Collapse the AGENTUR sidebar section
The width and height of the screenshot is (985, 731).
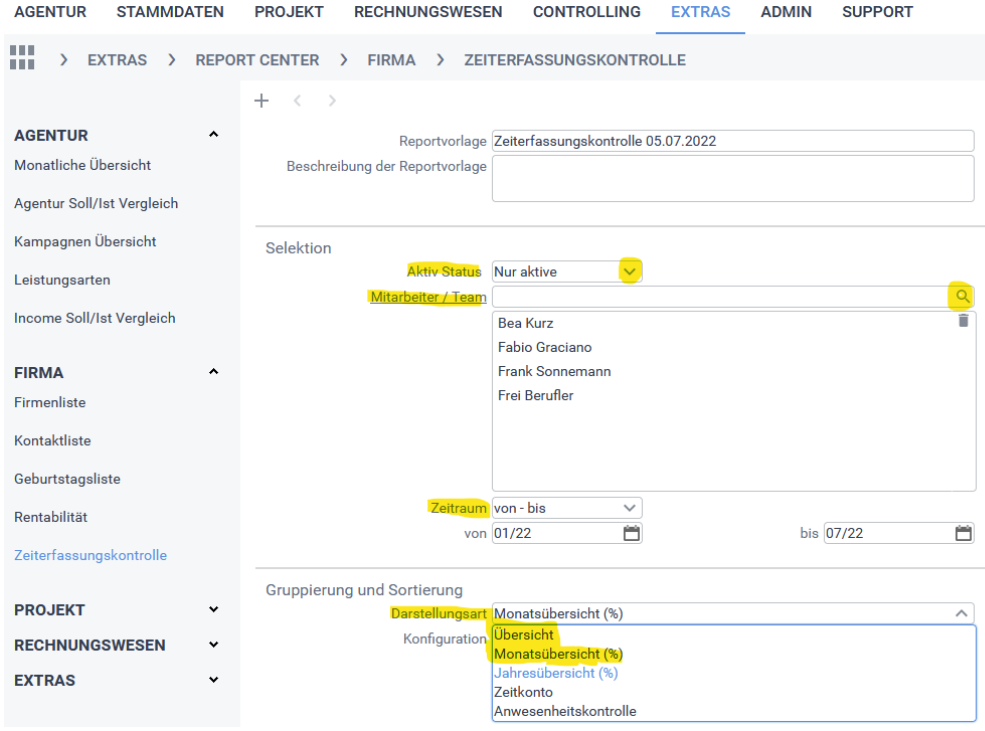point(213,135)
